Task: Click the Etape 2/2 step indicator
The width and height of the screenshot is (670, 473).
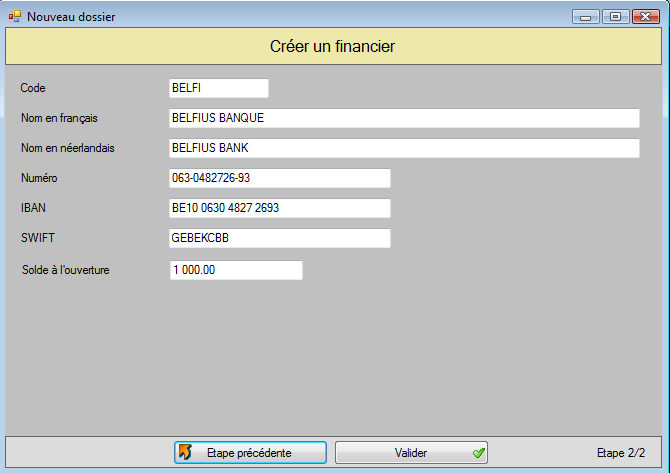Action: 620,453
